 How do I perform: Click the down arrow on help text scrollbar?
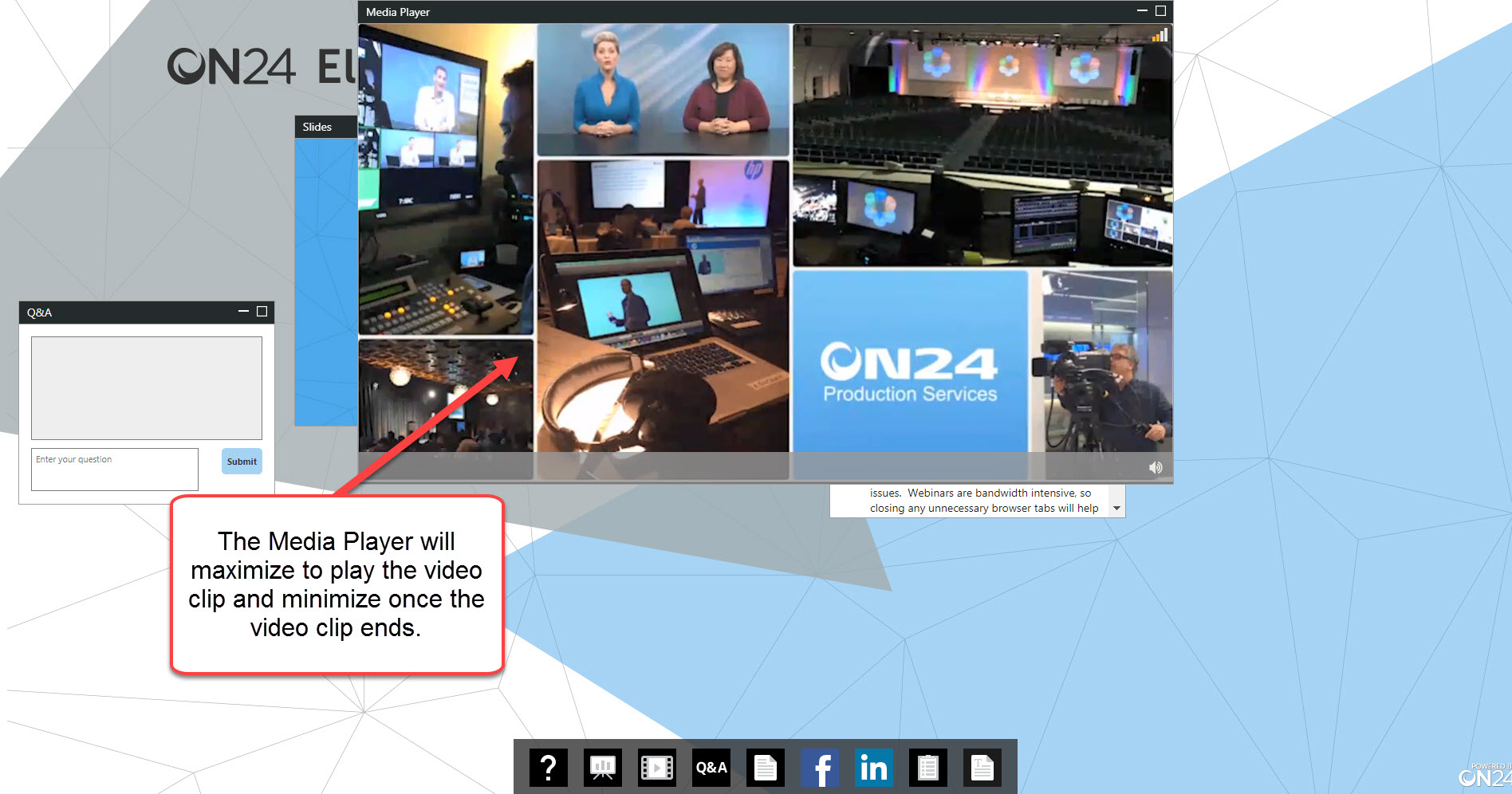[x=1116, y=509]
